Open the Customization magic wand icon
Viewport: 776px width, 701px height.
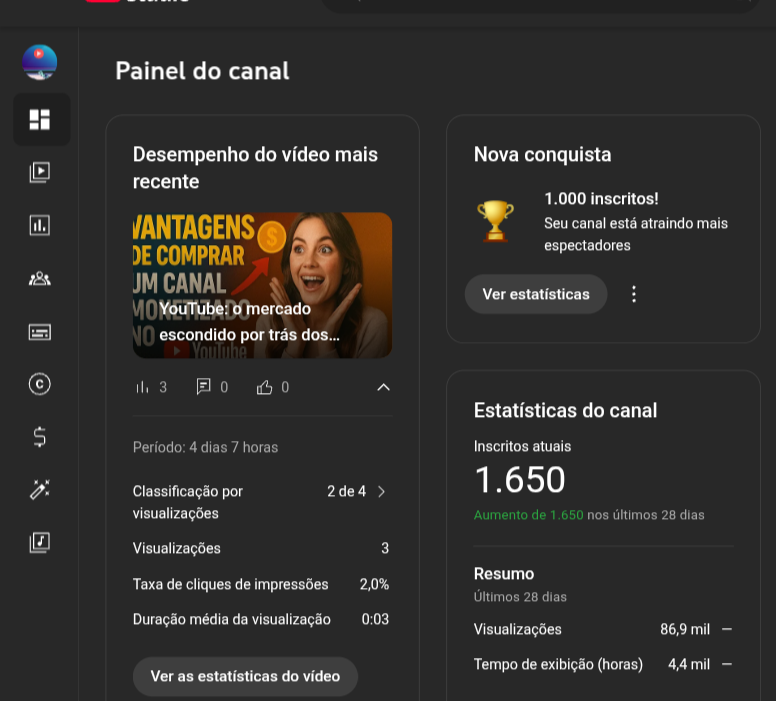[40, 490]
